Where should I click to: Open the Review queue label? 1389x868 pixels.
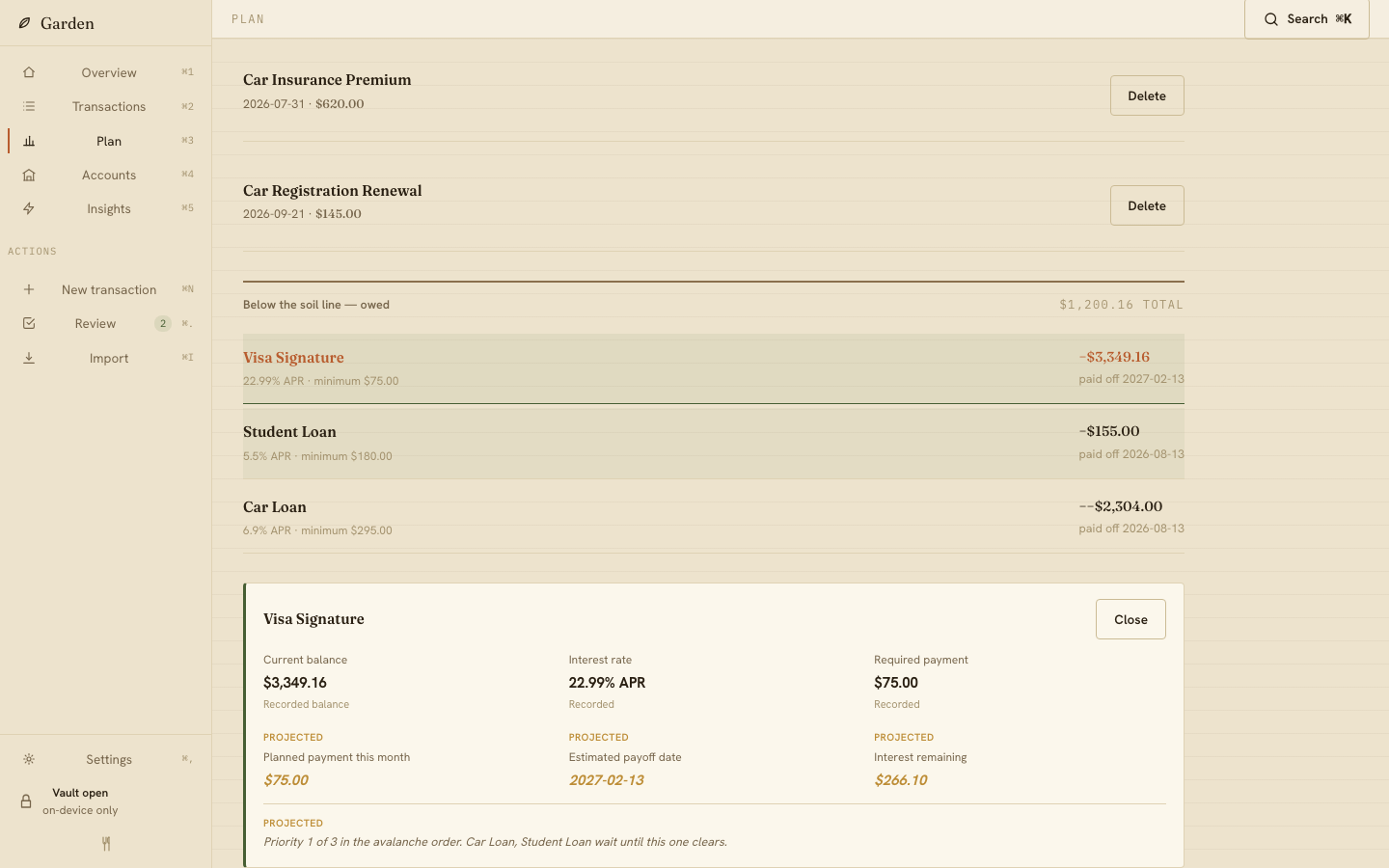95,323
